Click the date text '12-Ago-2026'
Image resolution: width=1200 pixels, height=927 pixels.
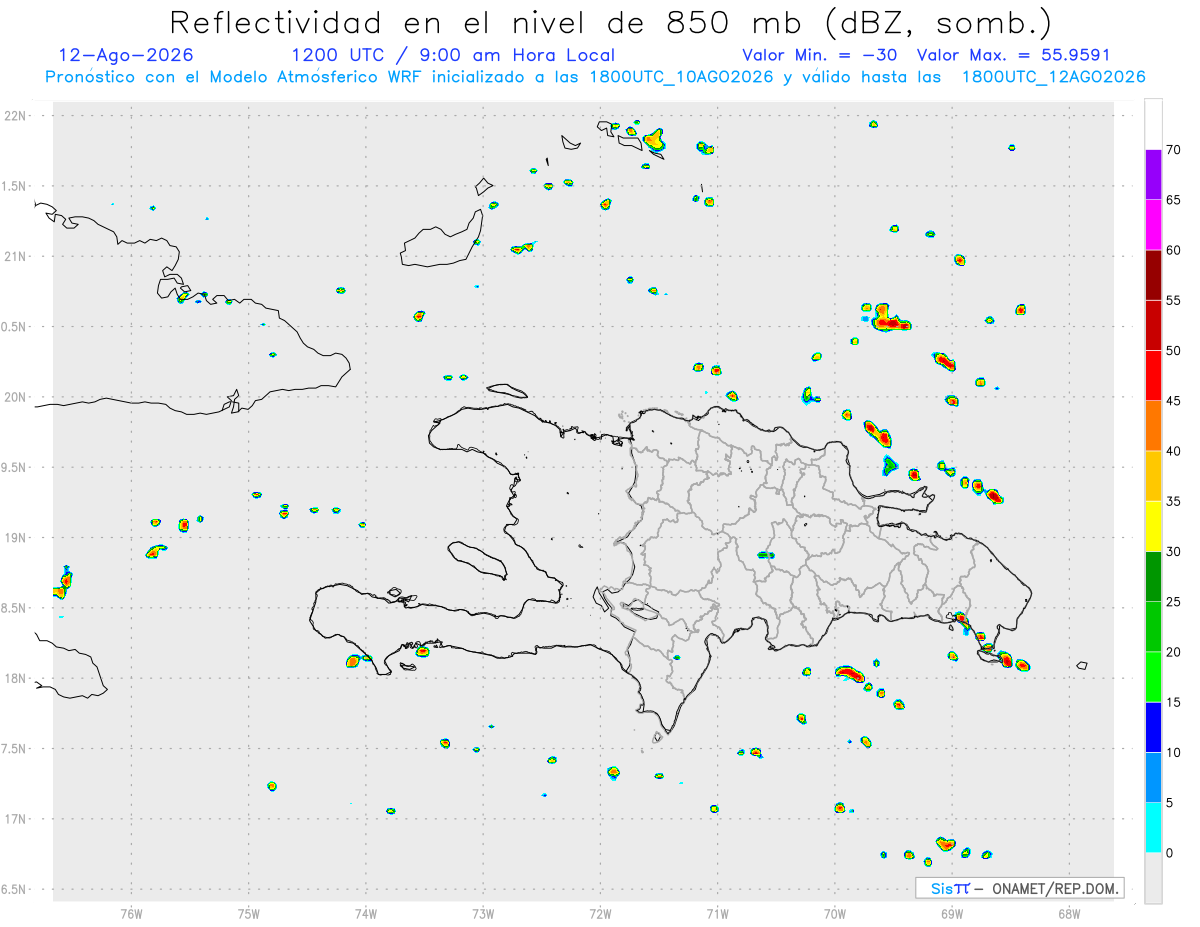[x=126, y=55]
